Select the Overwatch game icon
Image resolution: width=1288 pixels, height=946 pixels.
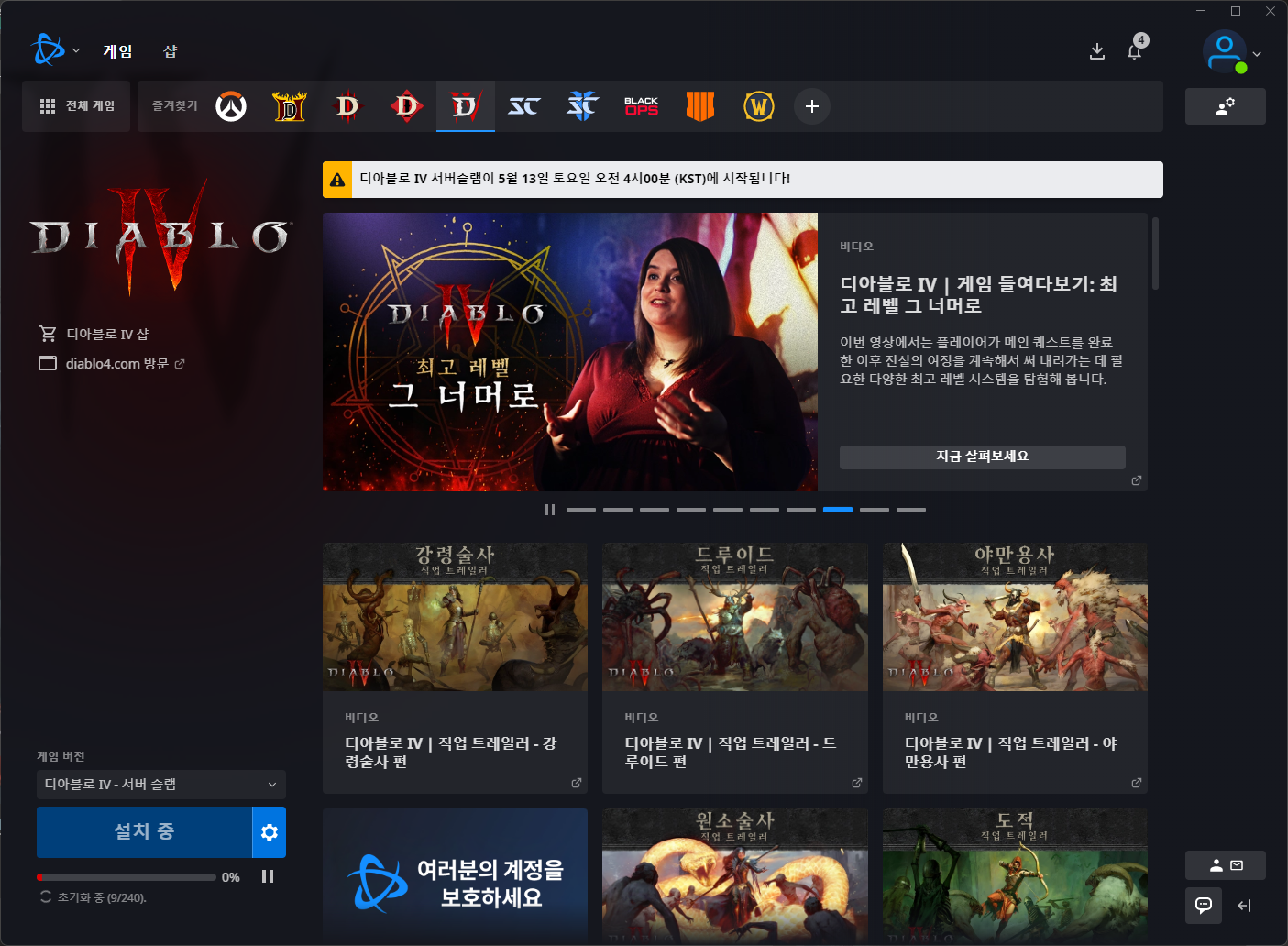click(231, 106)
